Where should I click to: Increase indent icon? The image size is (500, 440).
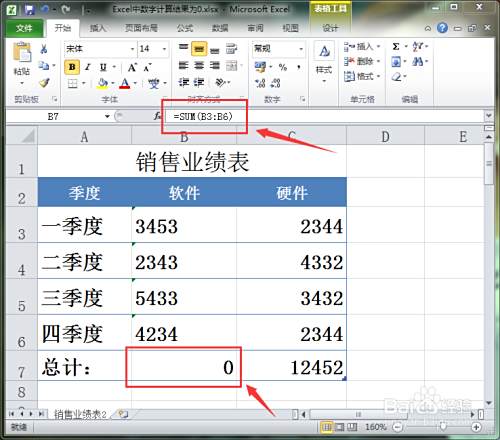point(199,82)
